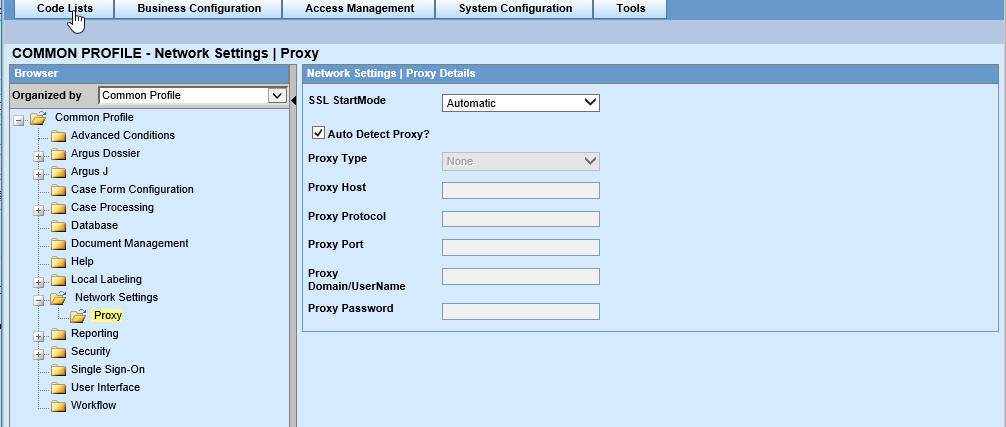Select Argus J in the tree
The width and height of the screenshot is (1006, 427).
[x=89, y=171]
